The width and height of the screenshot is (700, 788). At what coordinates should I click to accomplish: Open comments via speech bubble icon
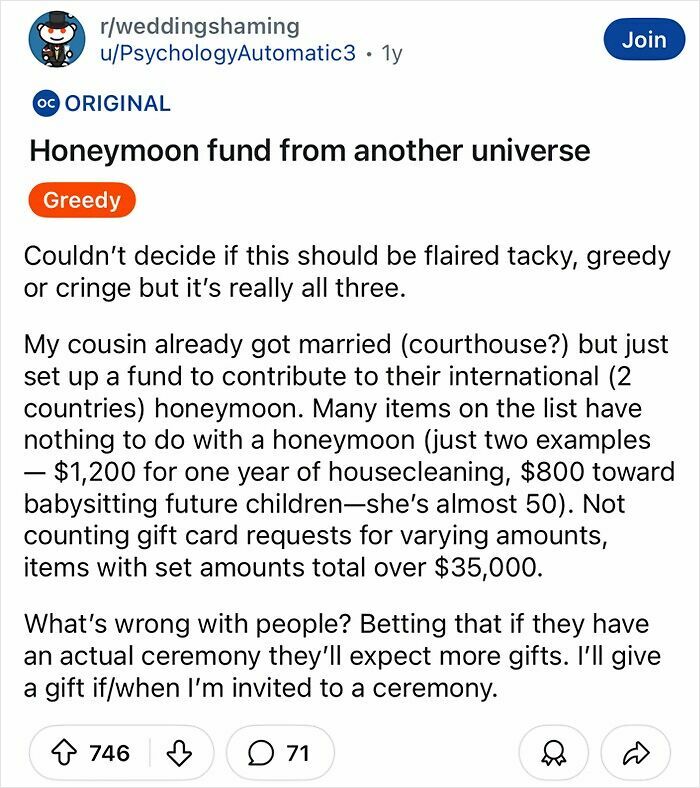[260, 753]
